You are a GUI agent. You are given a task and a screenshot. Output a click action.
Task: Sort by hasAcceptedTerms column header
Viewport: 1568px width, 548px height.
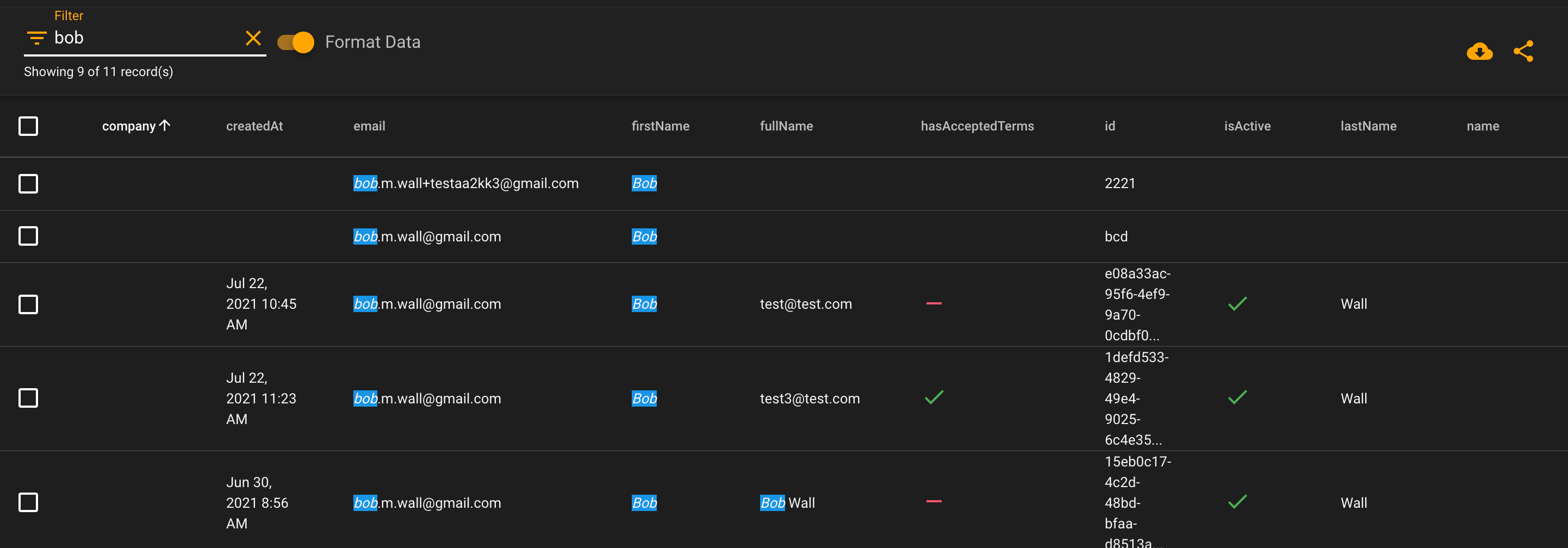tap(977, 126)
